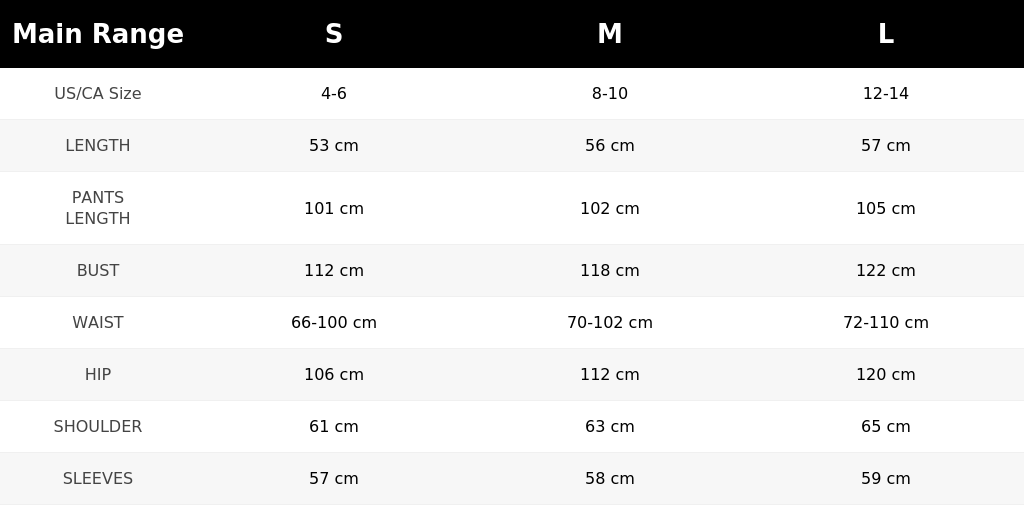Click the SHOULDER row label
This screenshot has width=1024, height=505.
[98, 427]
